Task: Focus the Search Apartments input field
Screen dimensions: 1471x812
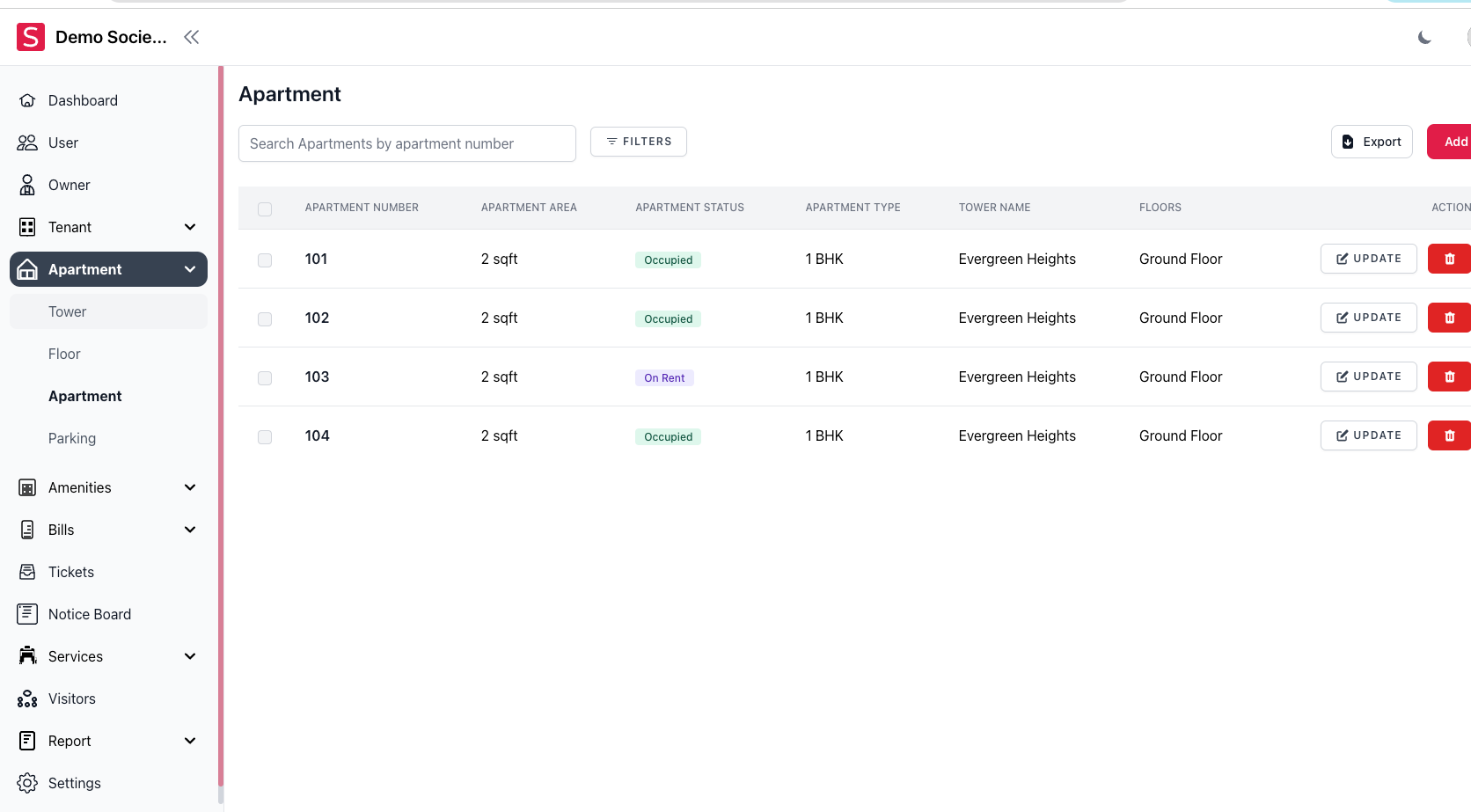Action: [x=406, y=143]
